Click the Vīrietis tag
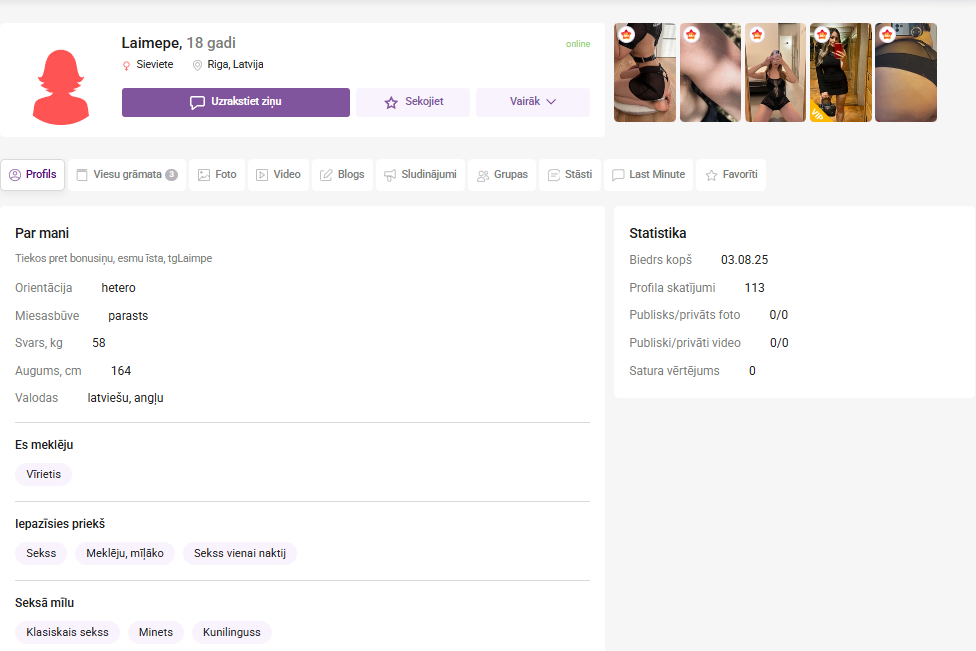Viewport: 976px width, 651px height. point(44,474)
